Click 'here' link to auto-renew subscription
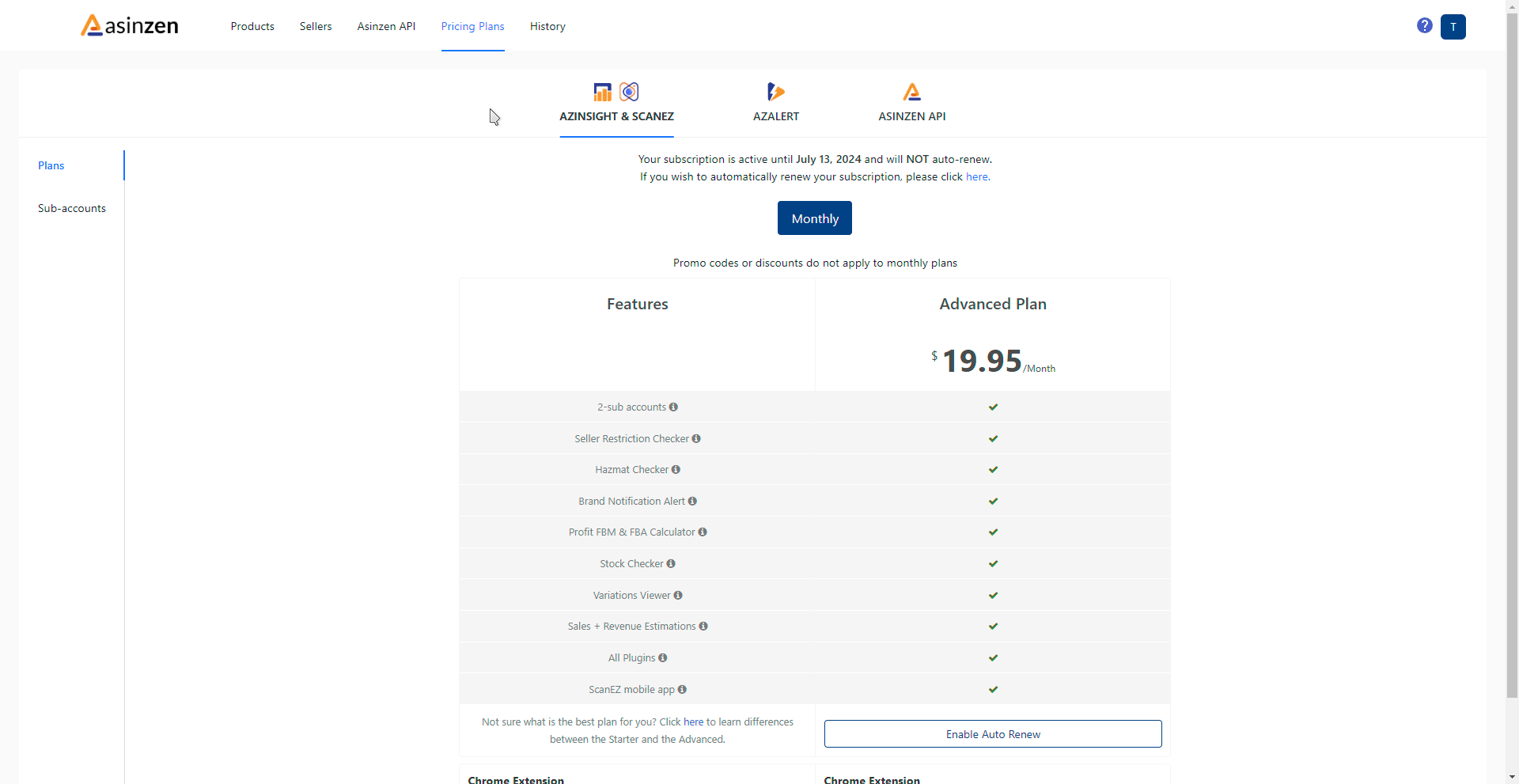The height and width of the screenshot is (784, 1519). [x=977, y=176]
